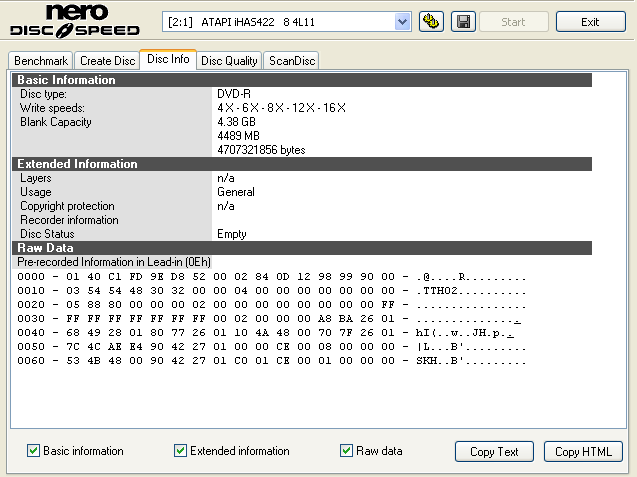Click the Layers label
637x477 pixels.
[x=36, y=178]
